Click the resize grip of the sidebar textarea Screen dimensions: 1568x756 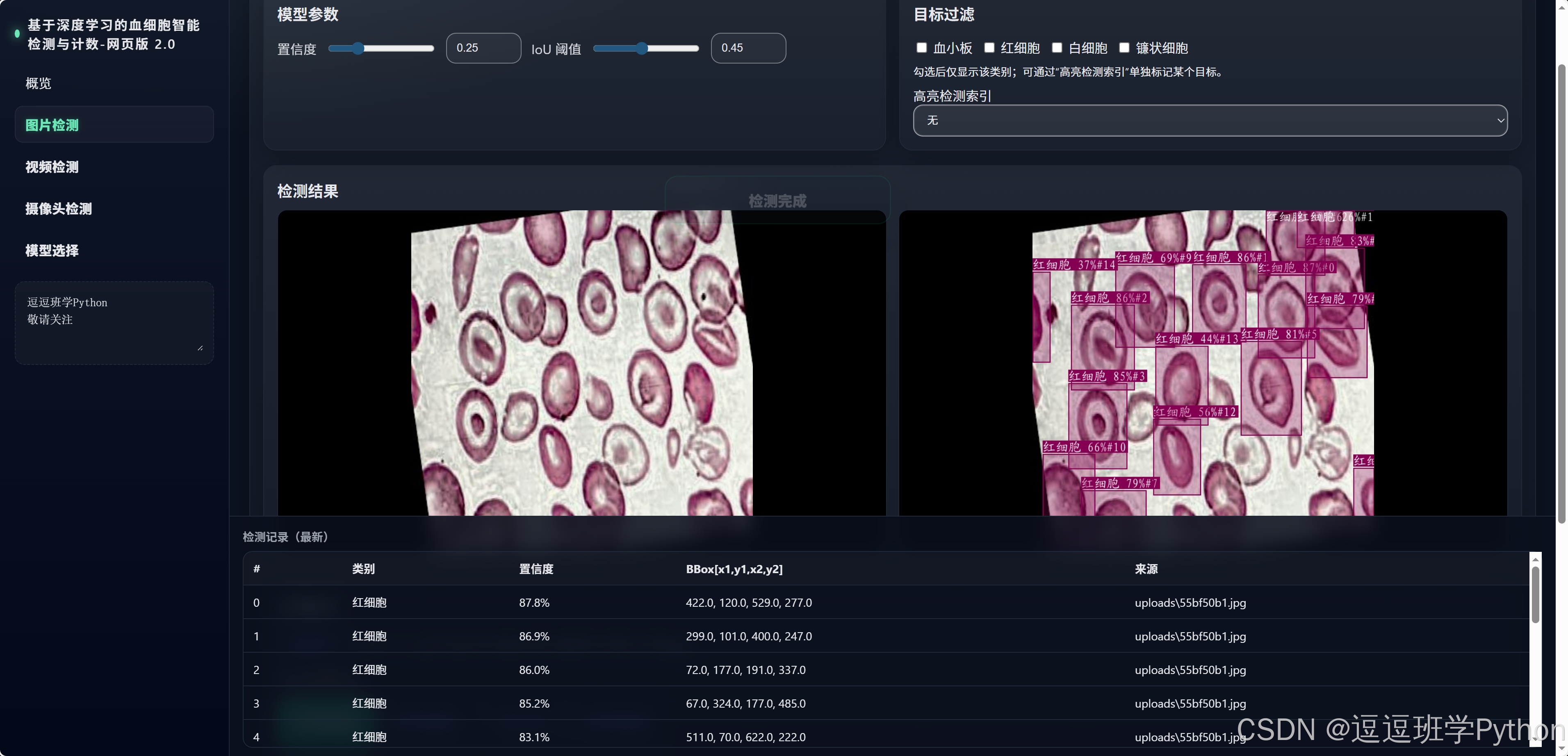[x=200, y=348]
